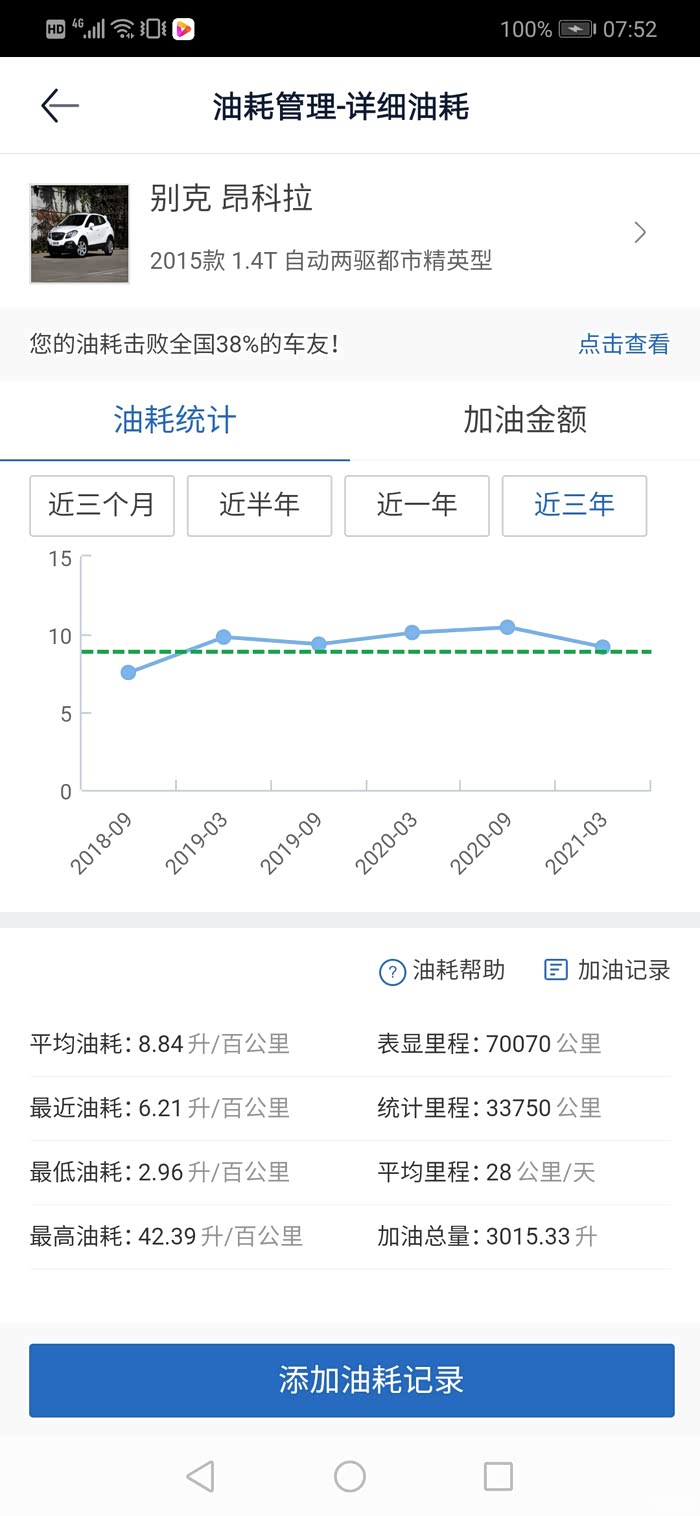Screen dimensions: 700x1516
Task: Tap the battery icon in status bar
Action: click(x=577, y=29)
